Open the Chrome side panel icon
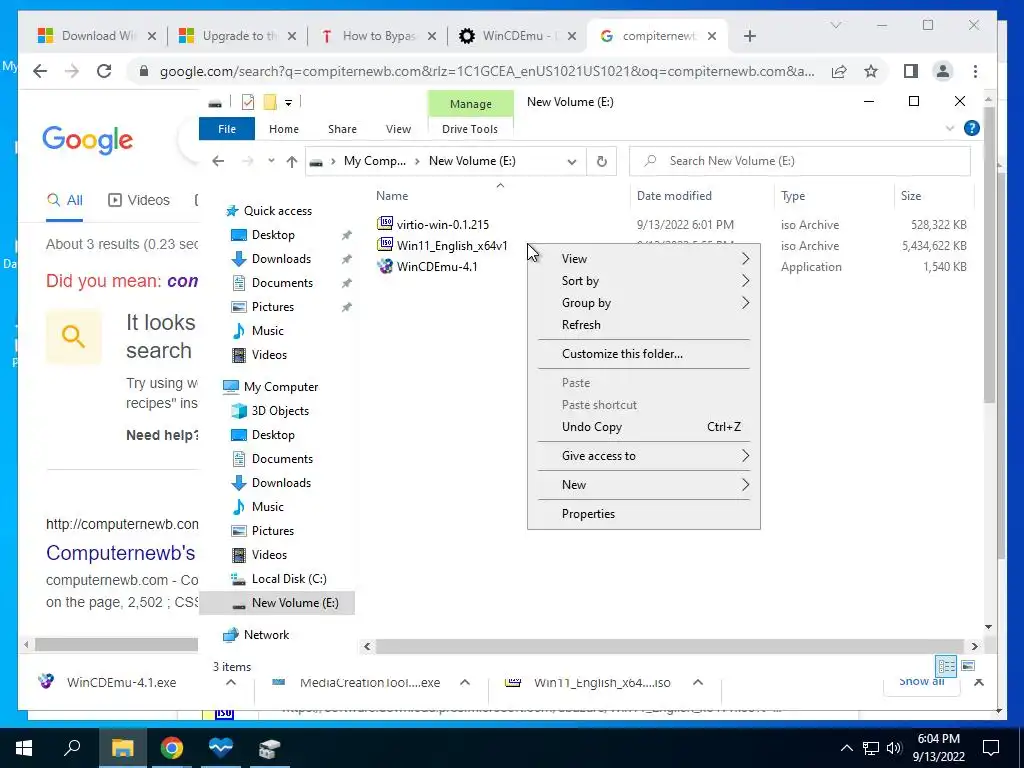Viewport: 1024px width, 768px height. pos(910,71)
